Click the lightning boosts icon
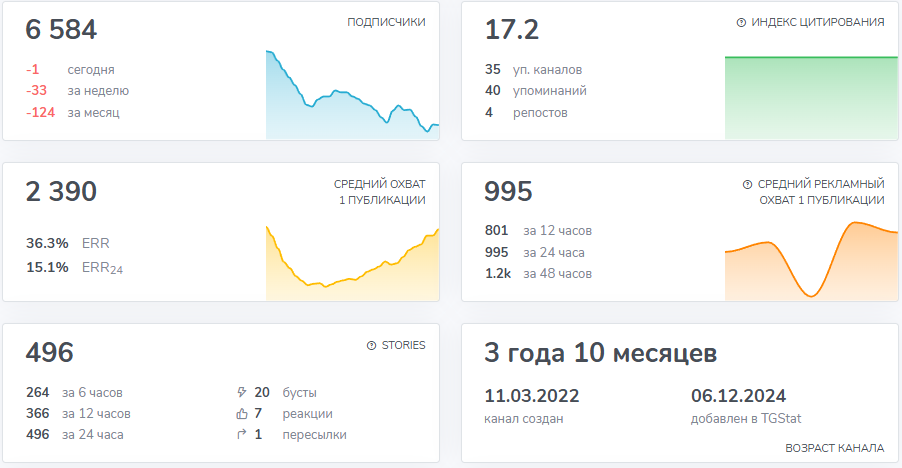The image size is (902, 468). click(x=242, y=392)
